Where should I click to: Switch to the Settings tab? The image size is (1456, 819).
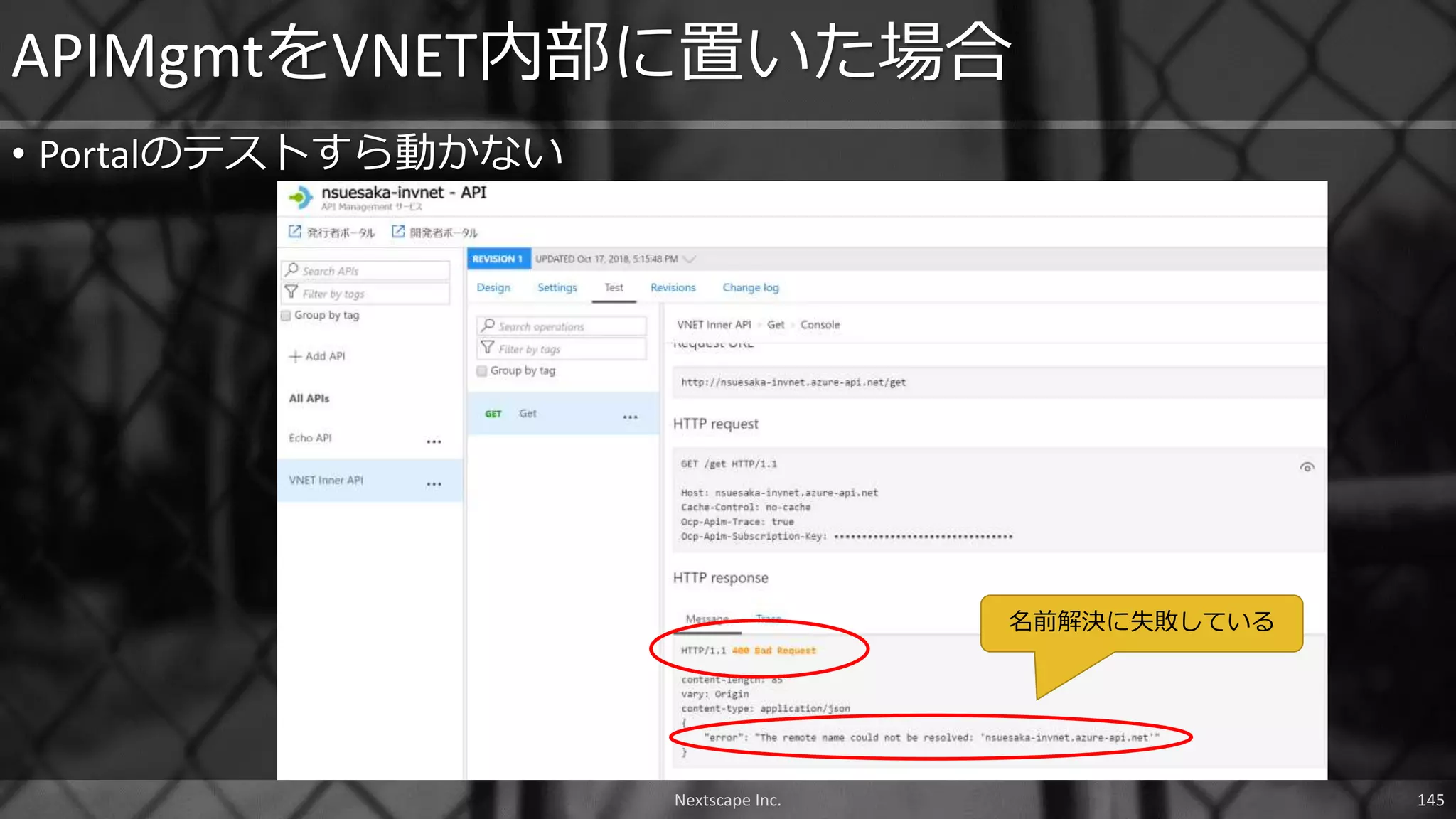(557, 288)
